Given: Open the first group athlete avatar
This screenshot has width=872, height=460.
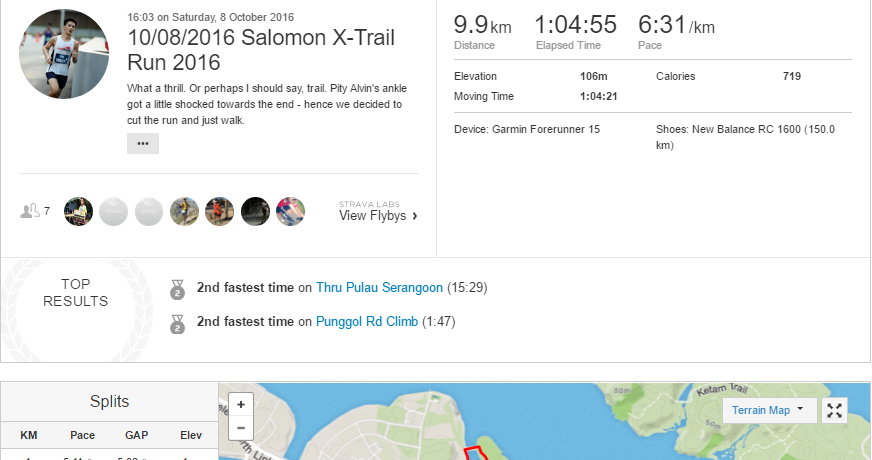Looking at the screenshot, I should click(78, 211).
